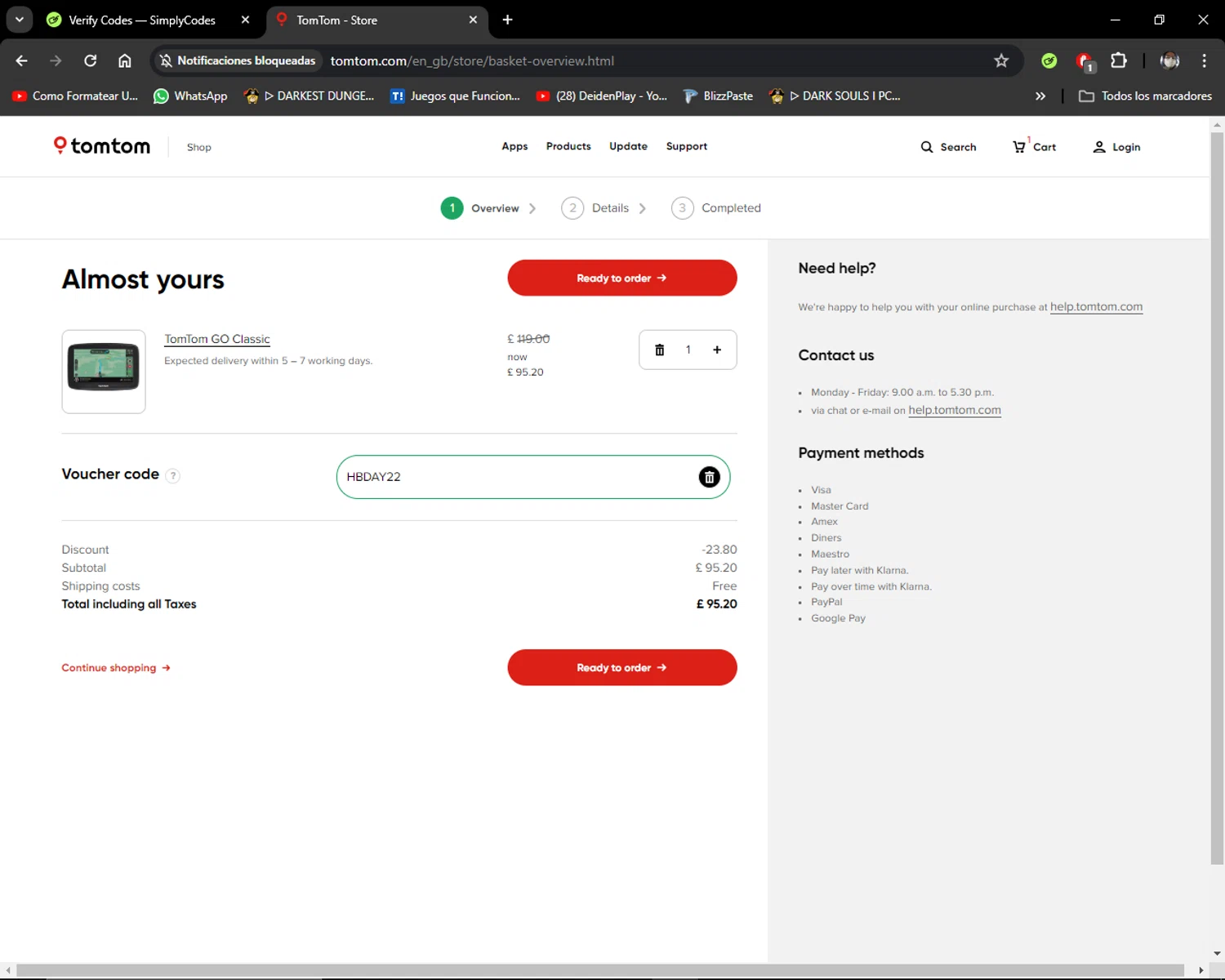This screenshot has width=1225, height=980.
Task: Click the Google Pay payment method entry
Action: [838, 618]
